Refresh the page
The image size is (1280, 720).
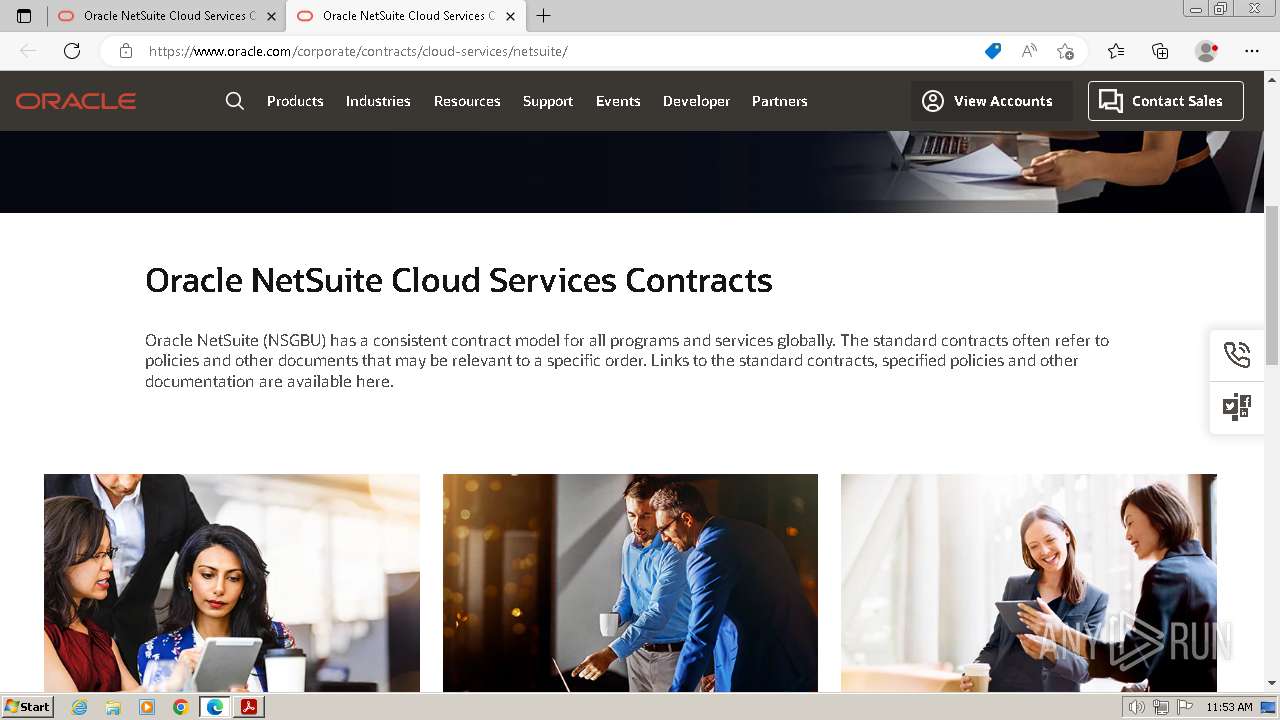click(x=72, y=51)
